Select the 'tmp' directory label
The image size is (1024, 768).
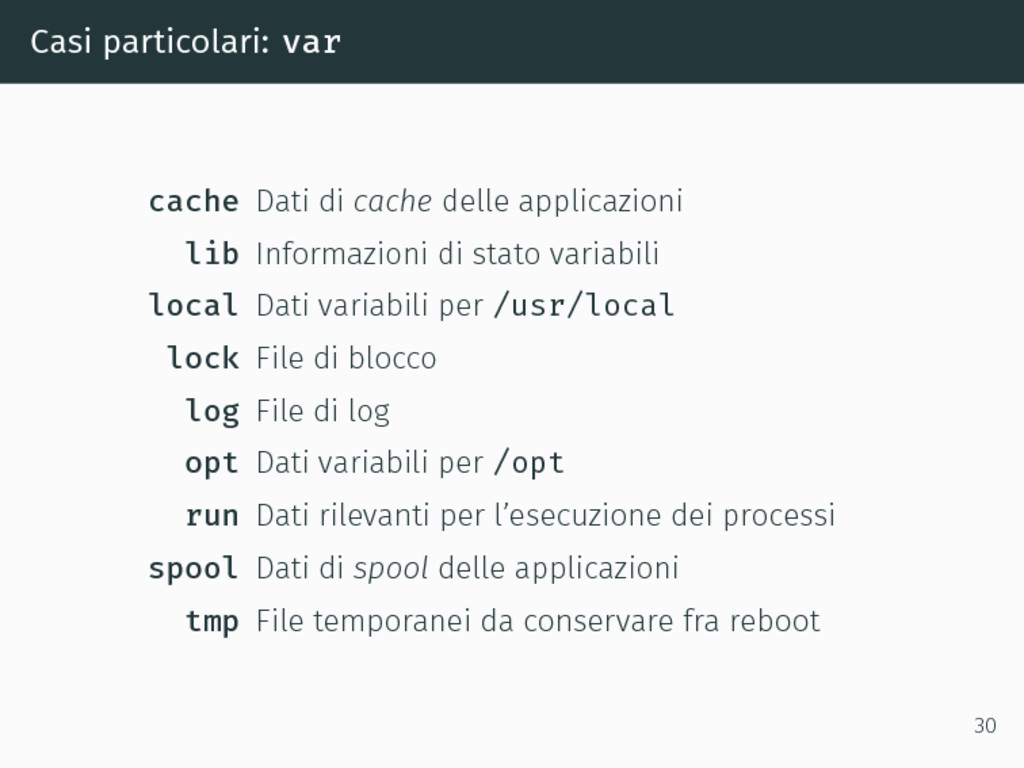[212, 622]
